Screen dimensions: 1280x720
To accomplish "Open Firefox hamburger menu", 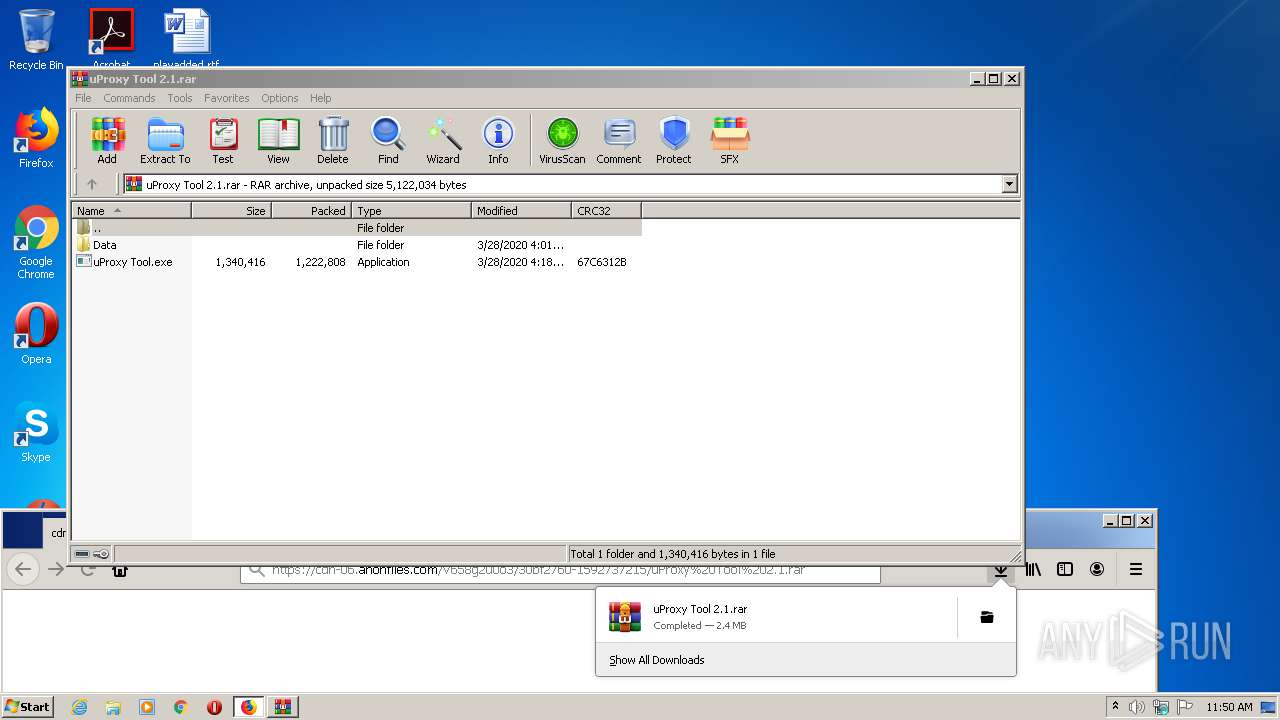I will tap(1136, 569).
